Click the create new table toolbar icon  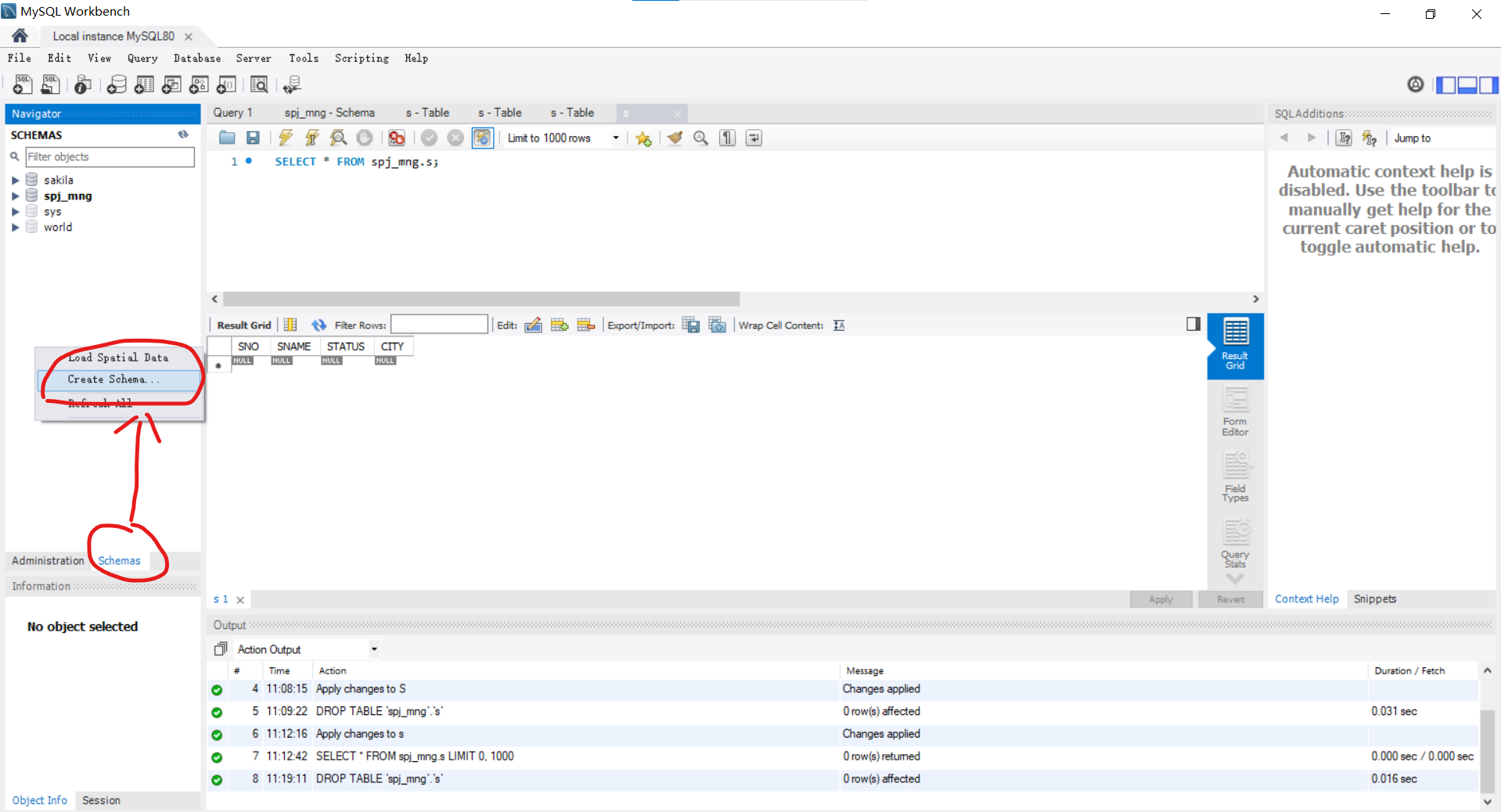(145, 84)
